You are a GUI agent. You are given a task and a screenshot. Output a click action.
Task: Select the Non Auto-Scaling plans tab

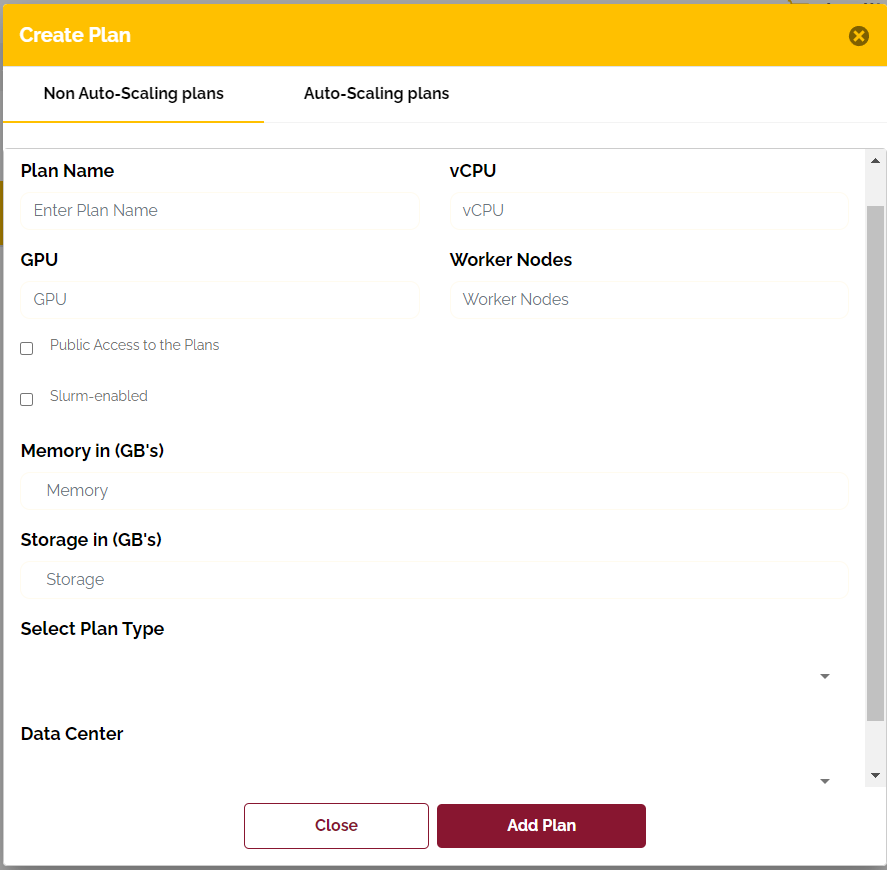click(x=134, y=94)
